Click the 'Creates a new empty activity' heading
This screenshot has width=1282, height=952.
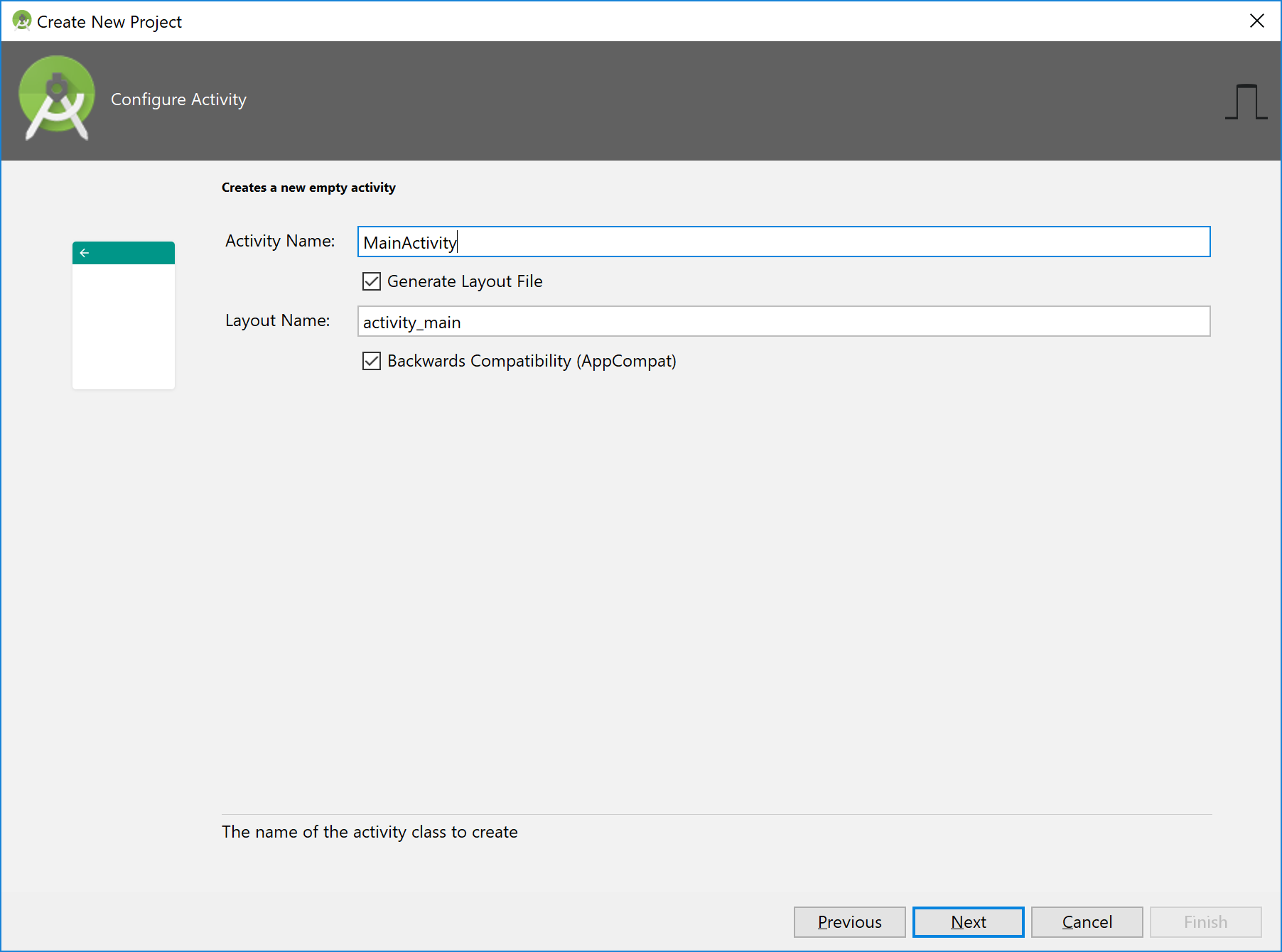[308, 188]
